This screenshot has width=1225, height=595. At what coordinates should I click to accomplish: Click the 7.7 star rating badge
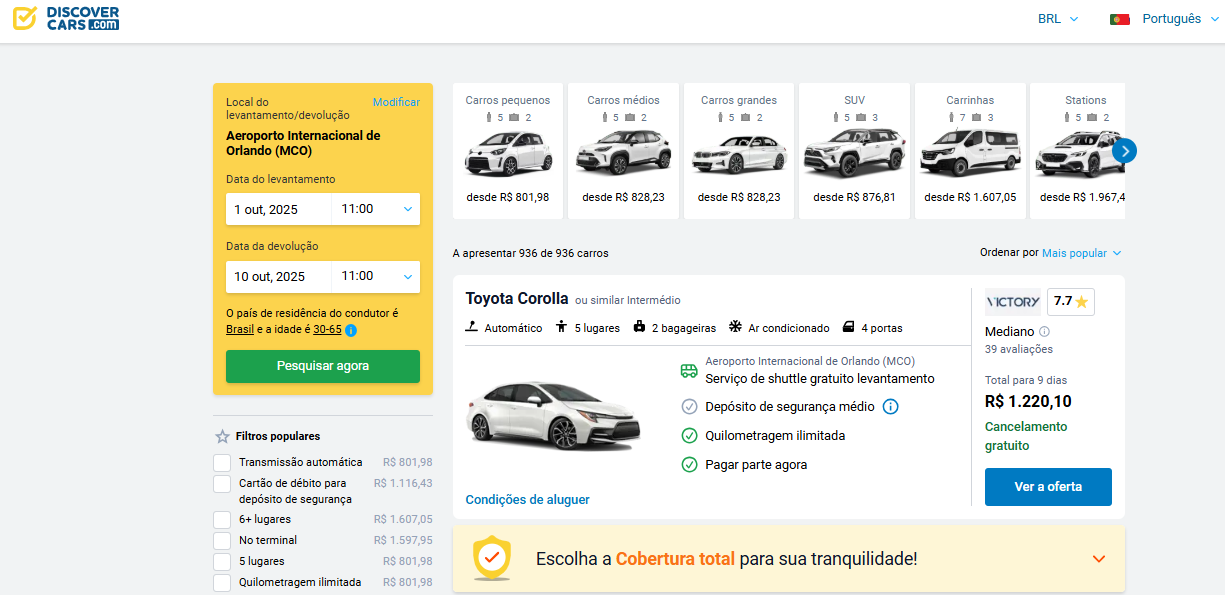[x=1070, y=301]
